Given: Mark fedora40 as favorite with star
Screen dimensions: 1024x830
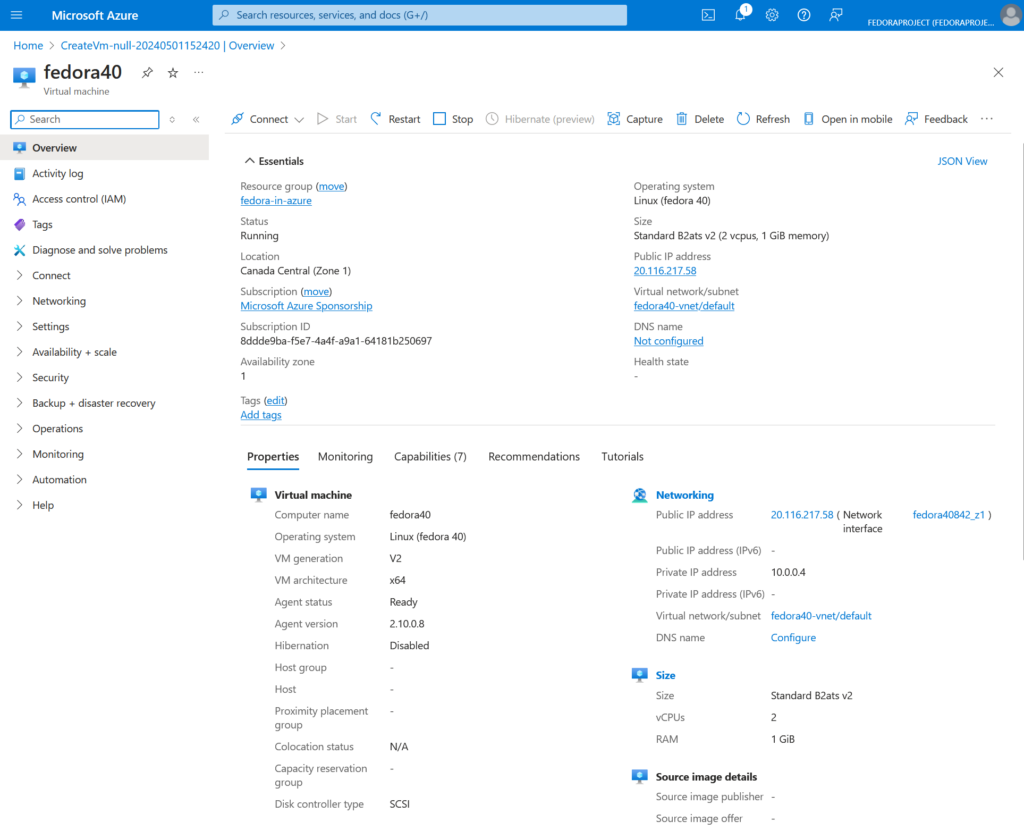Looking at the screenshot, I should [x=173, y=72].
